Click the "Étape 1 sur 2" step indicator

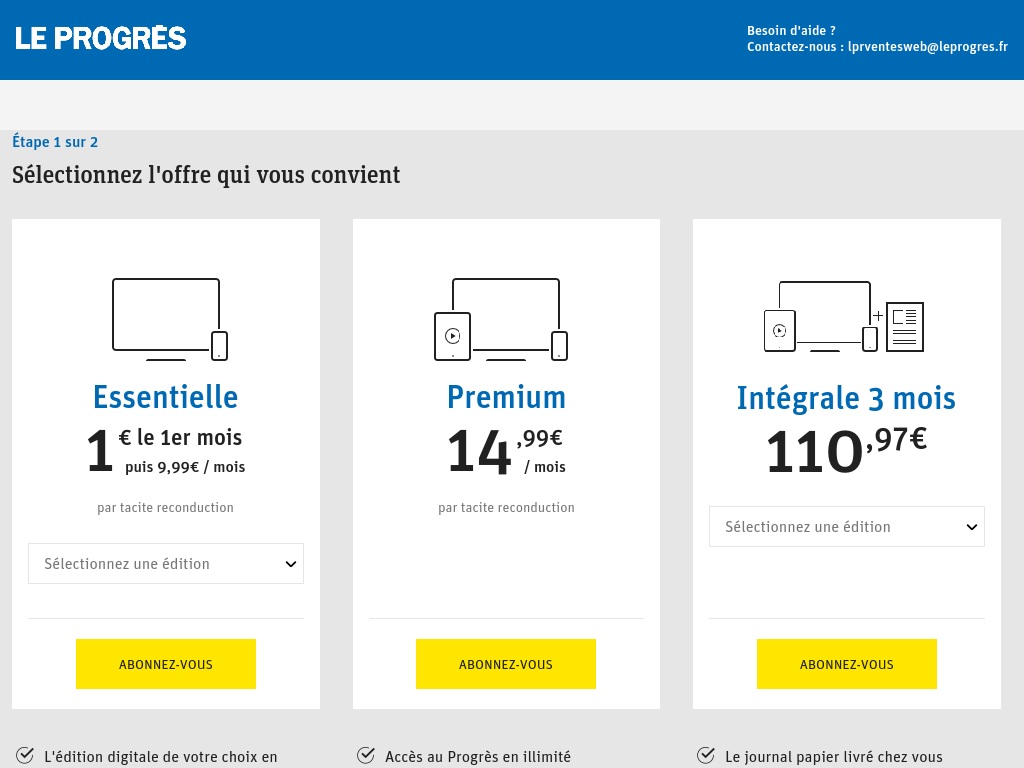[x=55, y=142]
